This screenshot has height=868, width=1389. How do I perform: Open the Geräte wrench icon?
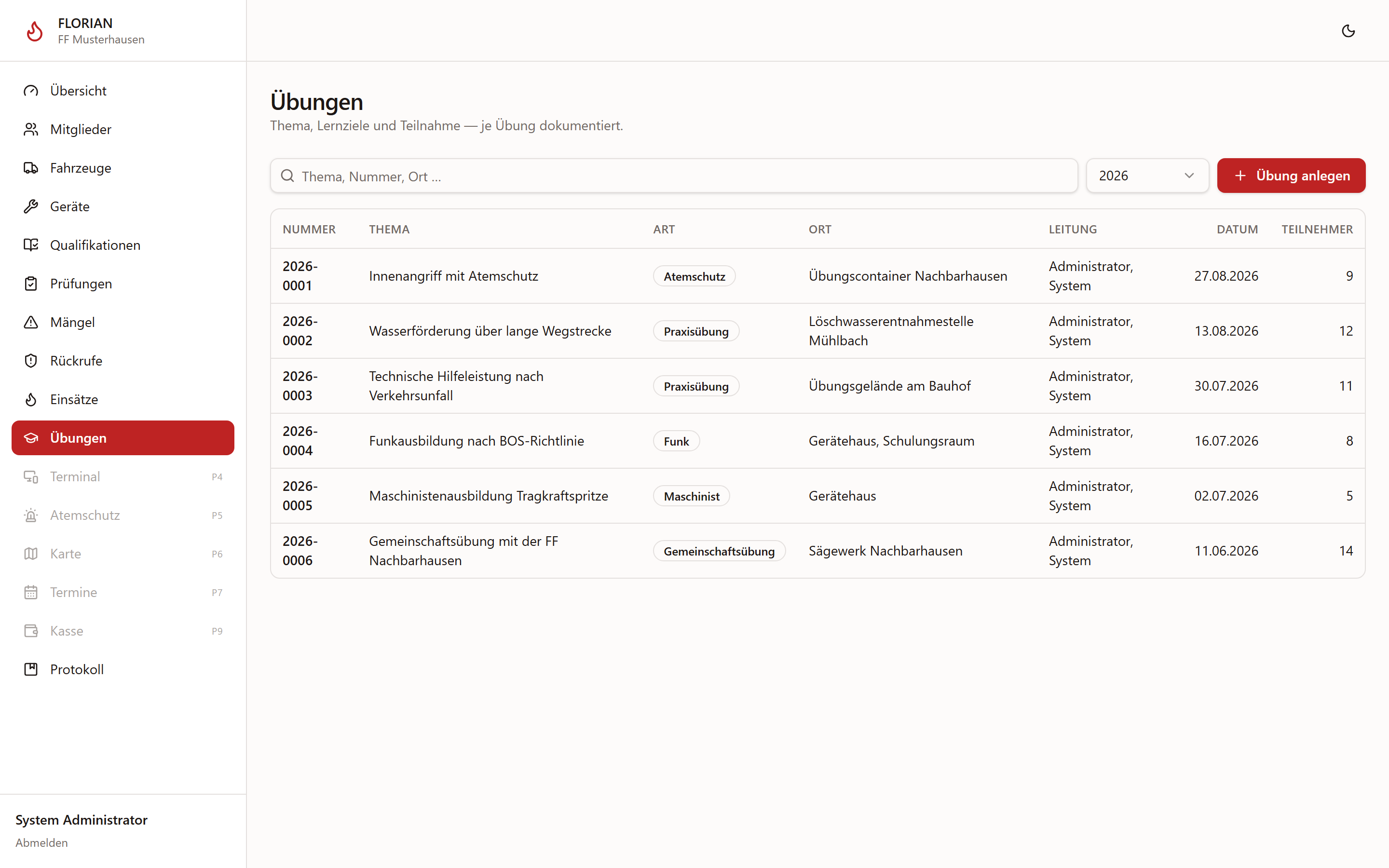31,206
